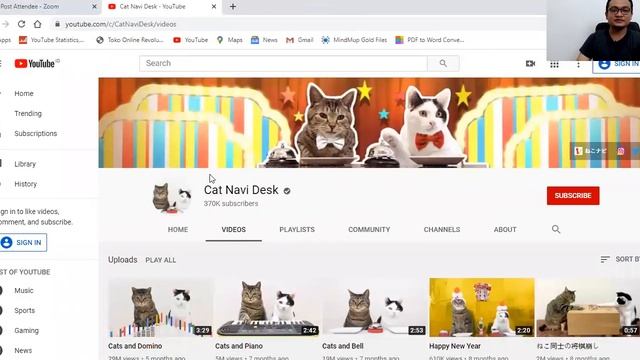This screenshot has height=360, width=640.
Task: Click the Happy New Year video title
Action: click(455, 346)
